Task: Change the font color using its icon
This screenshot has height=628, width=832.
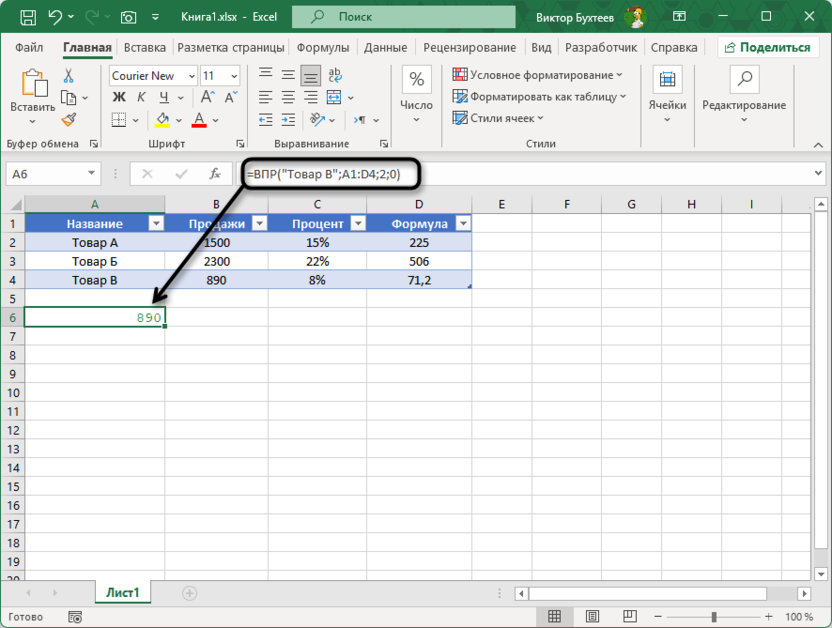Action: coord(197,120)
